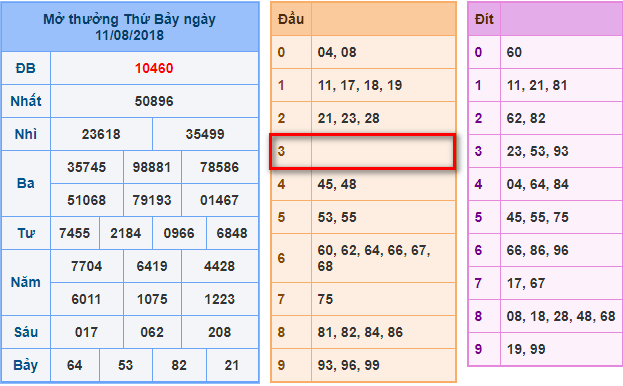
Task: Click third prize number 98881
Action: (152, 167)
